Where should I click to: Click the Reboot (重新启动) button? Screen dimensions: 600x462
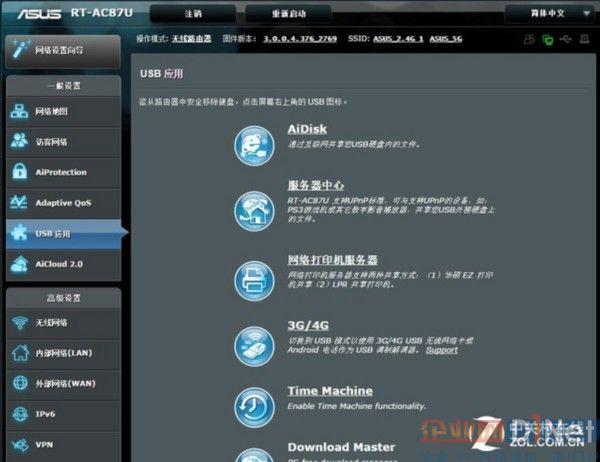[289, 14]
